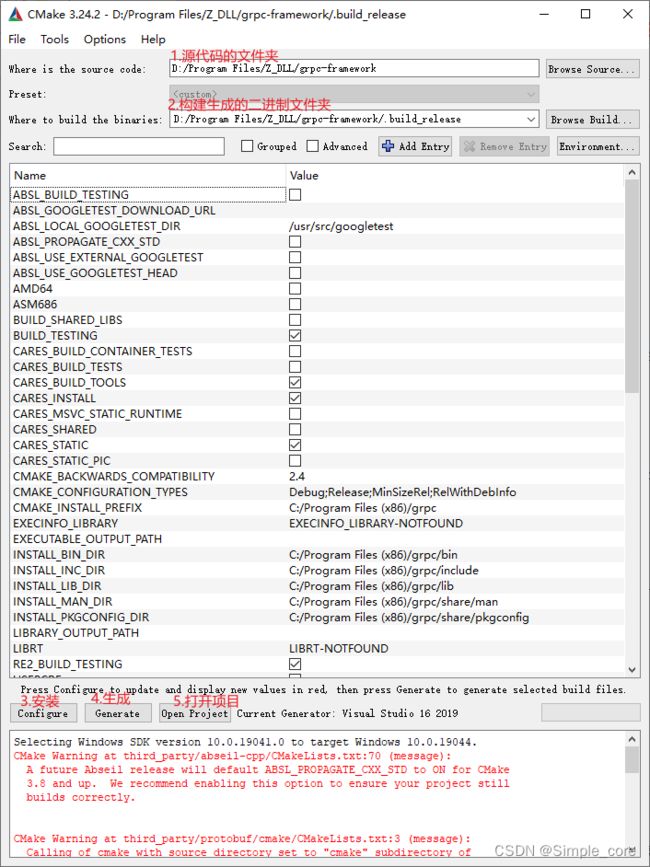
Task: Uncheck the CARES_STATIC checkbox
Action: [295, 445]
